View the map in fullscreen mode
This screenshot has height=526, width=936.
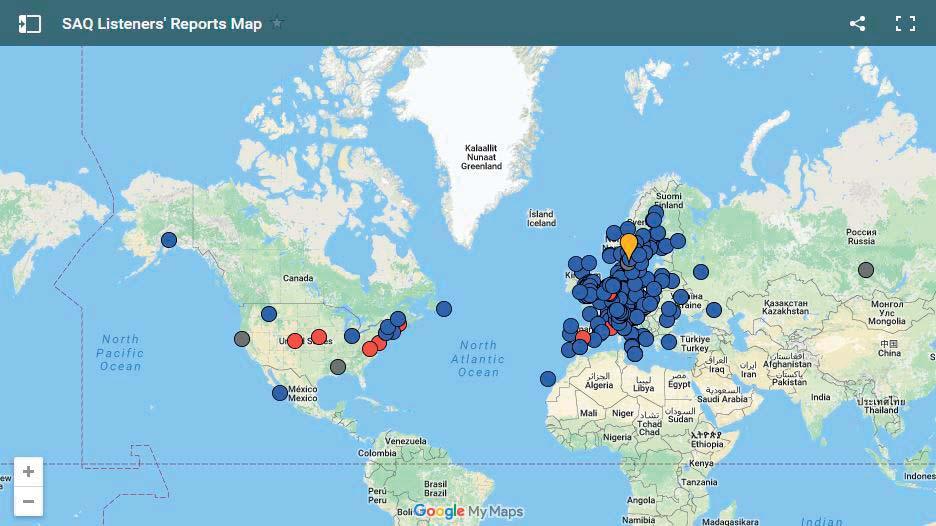(x=905, y=23)
